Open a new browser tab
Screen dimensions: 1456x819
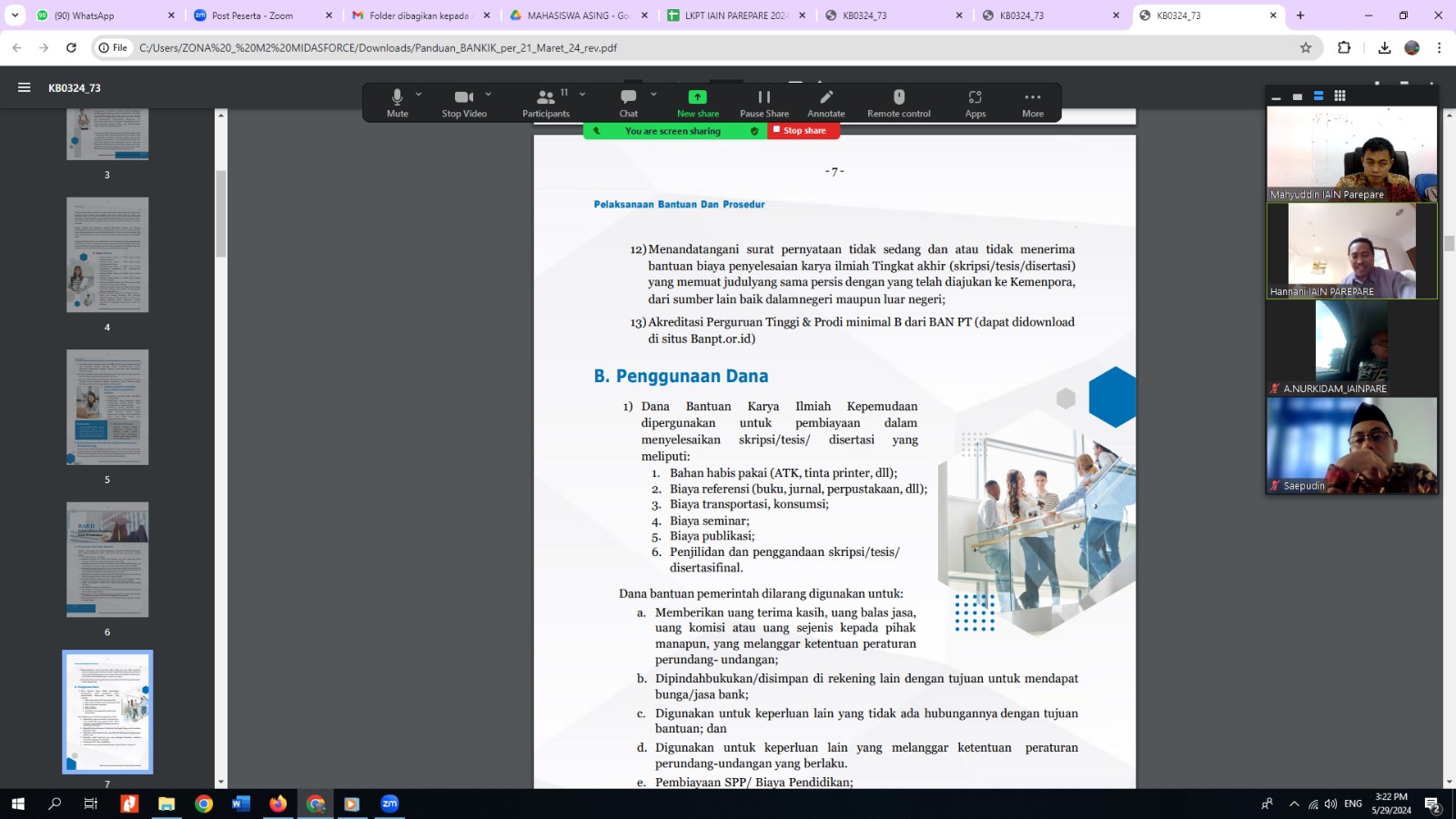pos(1300,15)
